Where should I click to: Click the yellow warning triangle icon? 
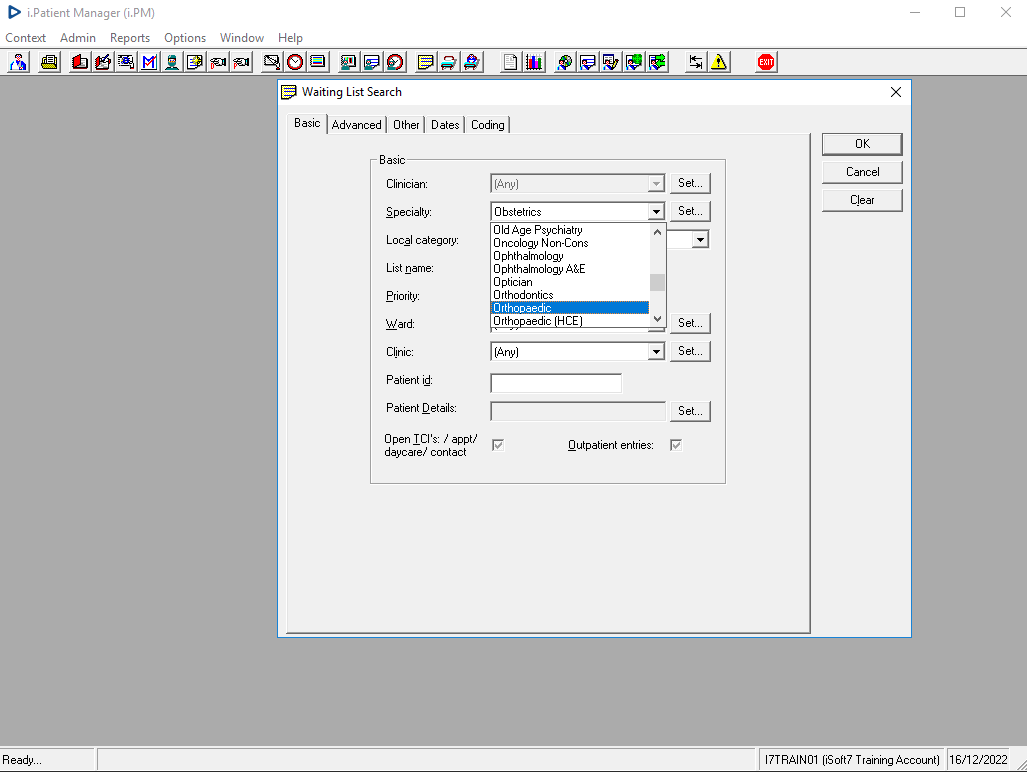[719, 62]
